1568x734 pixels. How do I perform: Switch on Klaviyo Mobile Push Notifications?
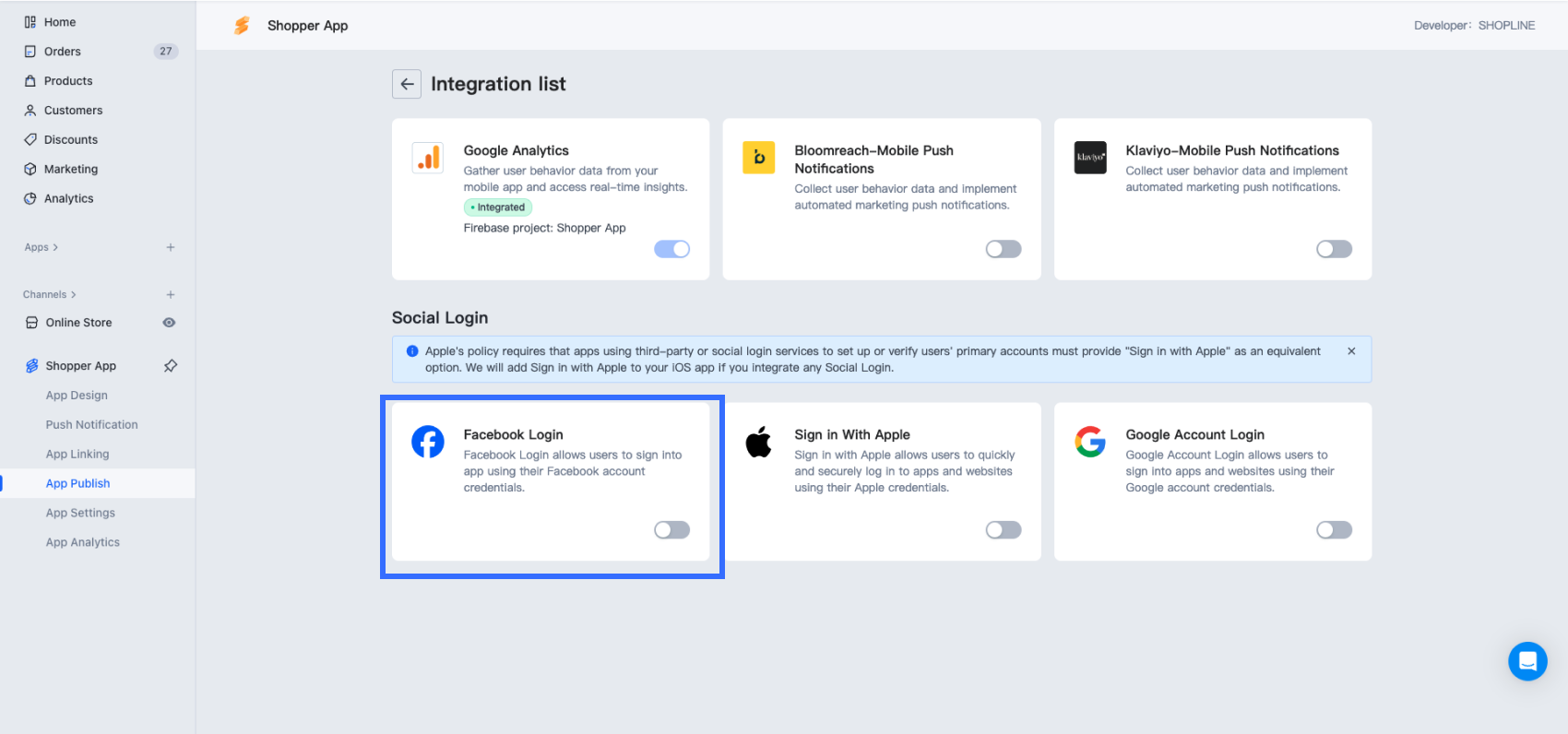[1334, 249]
